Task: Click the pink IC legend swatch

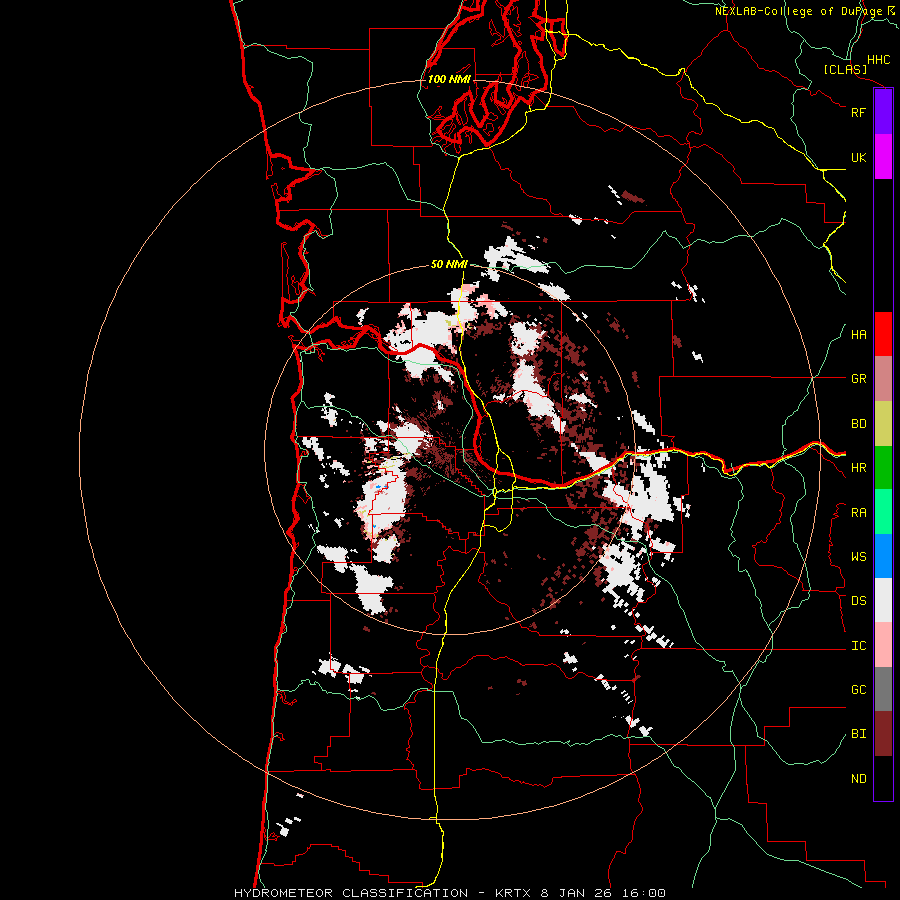Action: click(883, 645)
